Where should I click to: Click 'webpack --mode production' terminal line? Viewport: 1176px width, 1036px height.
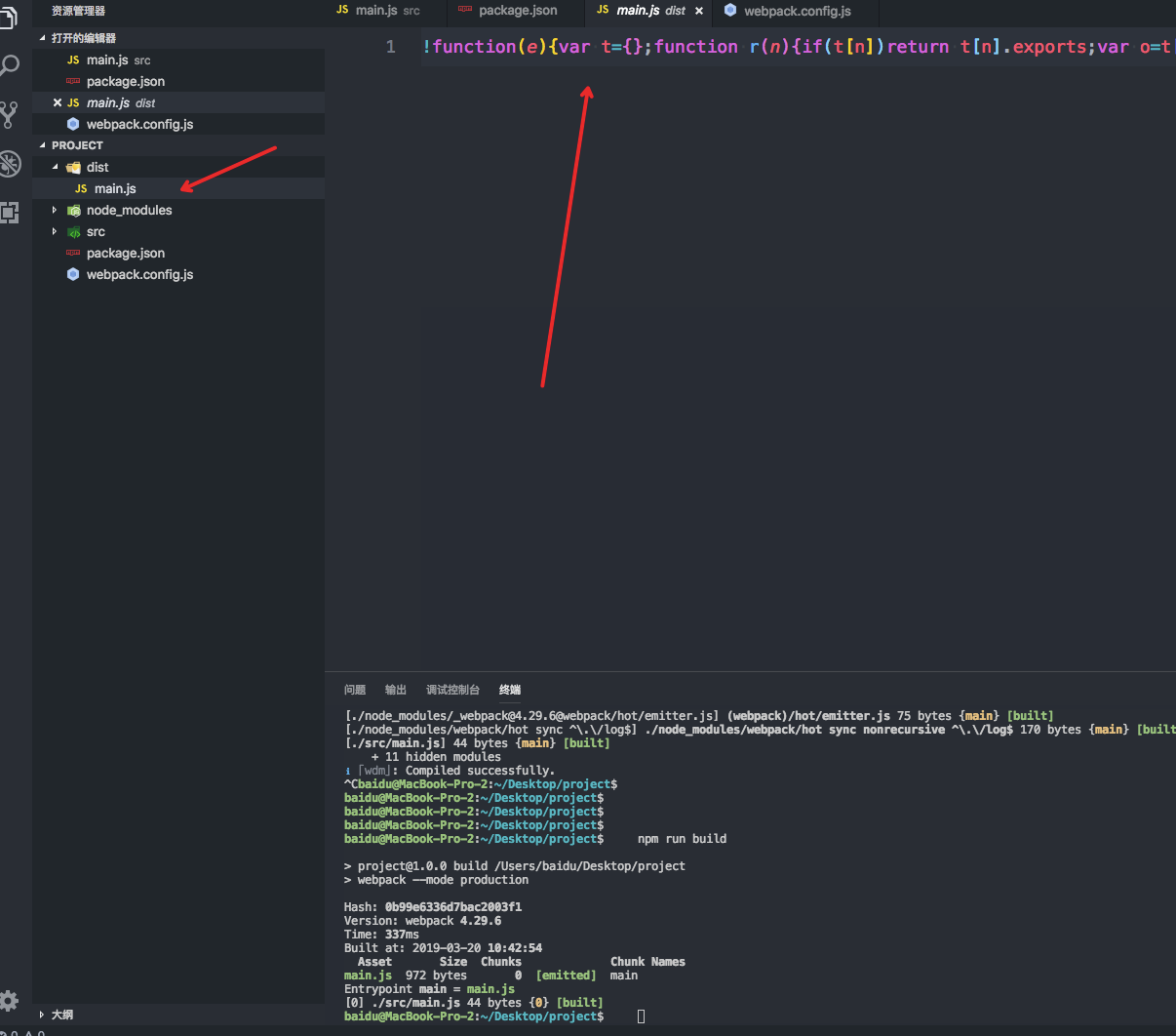coord(436,880)
